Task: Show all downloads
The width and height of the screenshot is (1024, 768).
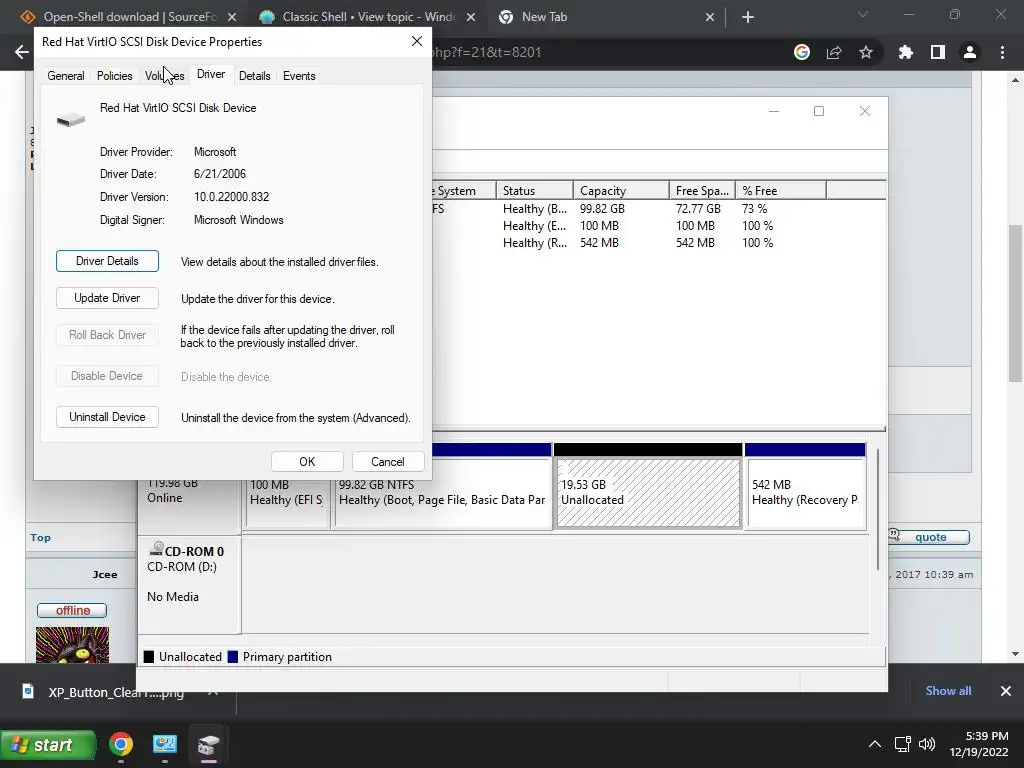Action: [x=948, y=691]
